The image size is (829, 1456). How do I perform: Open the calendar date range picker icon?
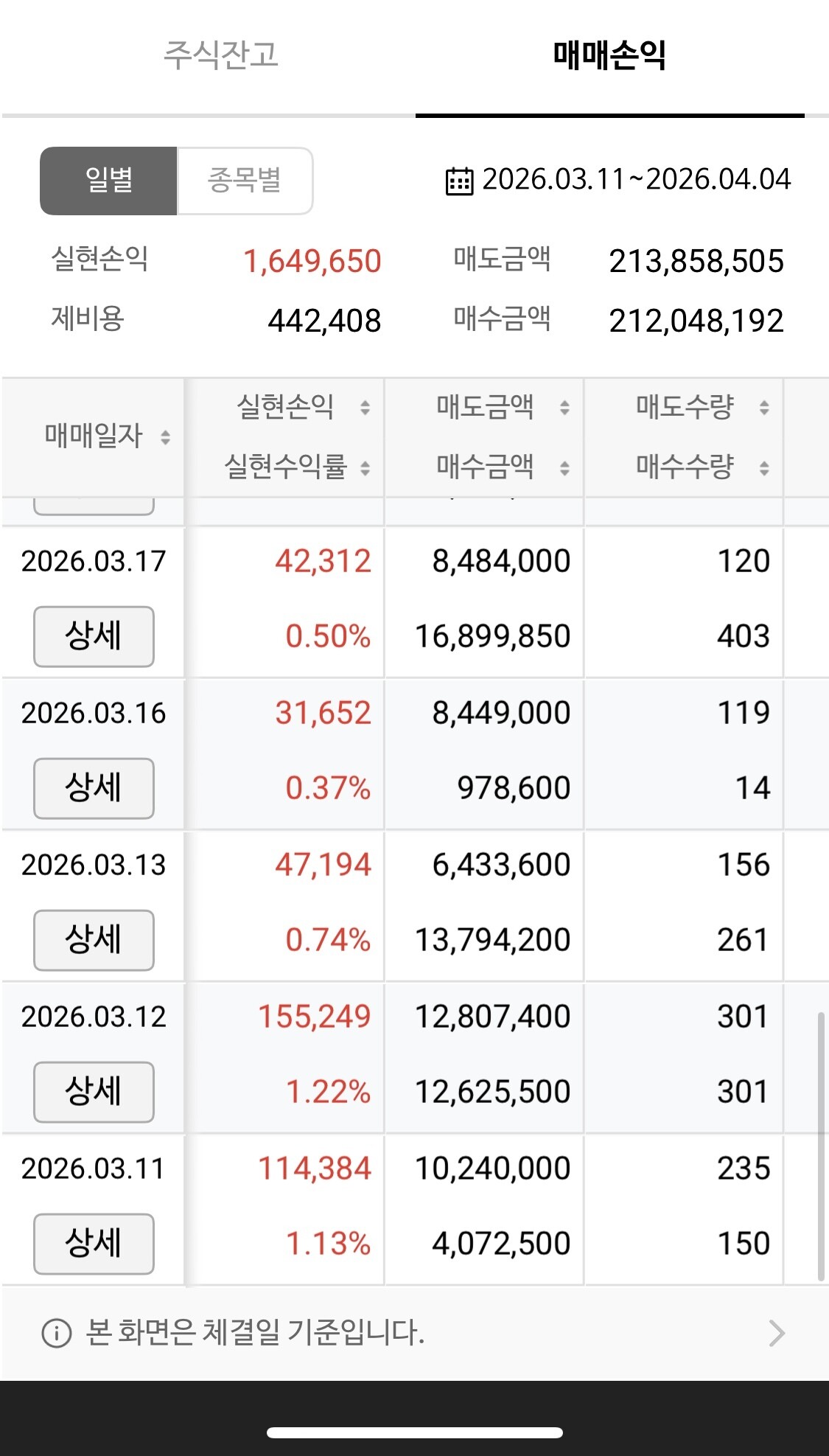pos(459,181)
